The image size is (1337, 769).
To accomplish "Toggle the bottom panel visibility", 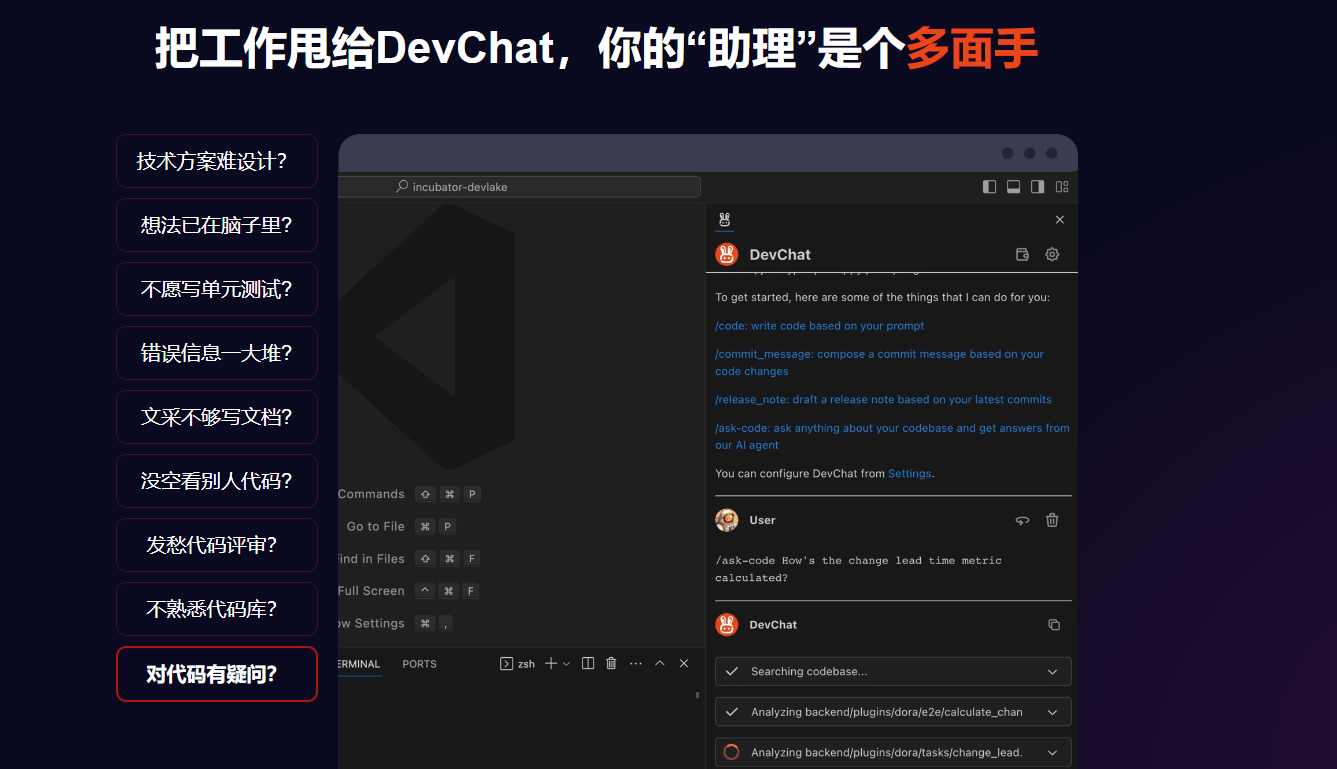I will (1013, 186).
